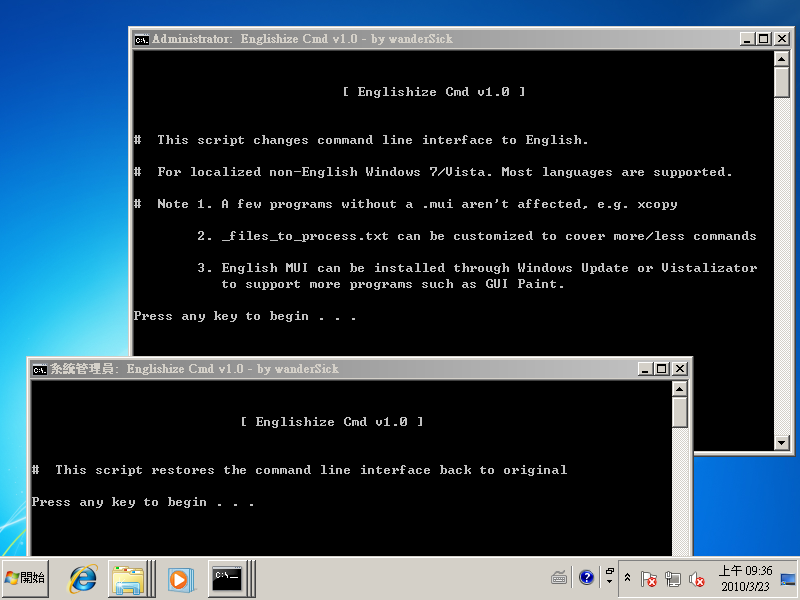This screenshot has height=600, width=800.
Task: Click scrollbar thumb in Administrator window
Action: click(x=782, y=82)
